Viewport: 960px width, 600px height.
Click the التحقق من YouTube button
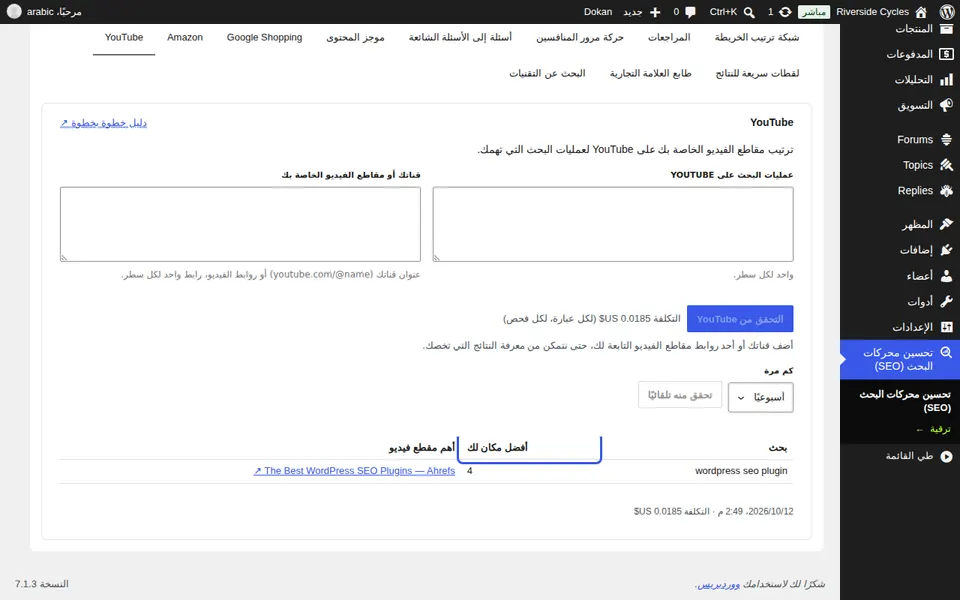(740, 319)
